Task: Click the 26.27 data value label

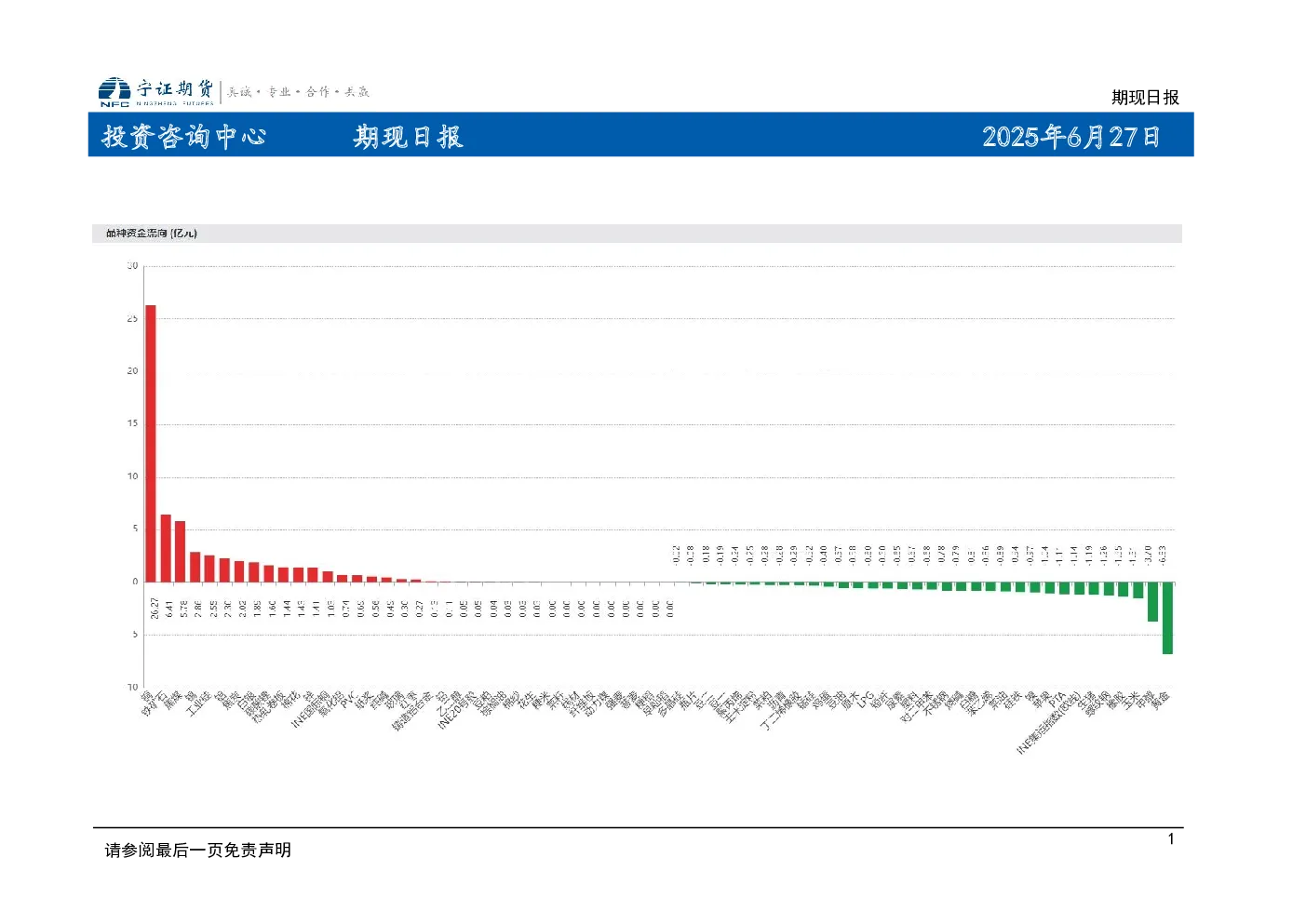Action: (155, 609)
